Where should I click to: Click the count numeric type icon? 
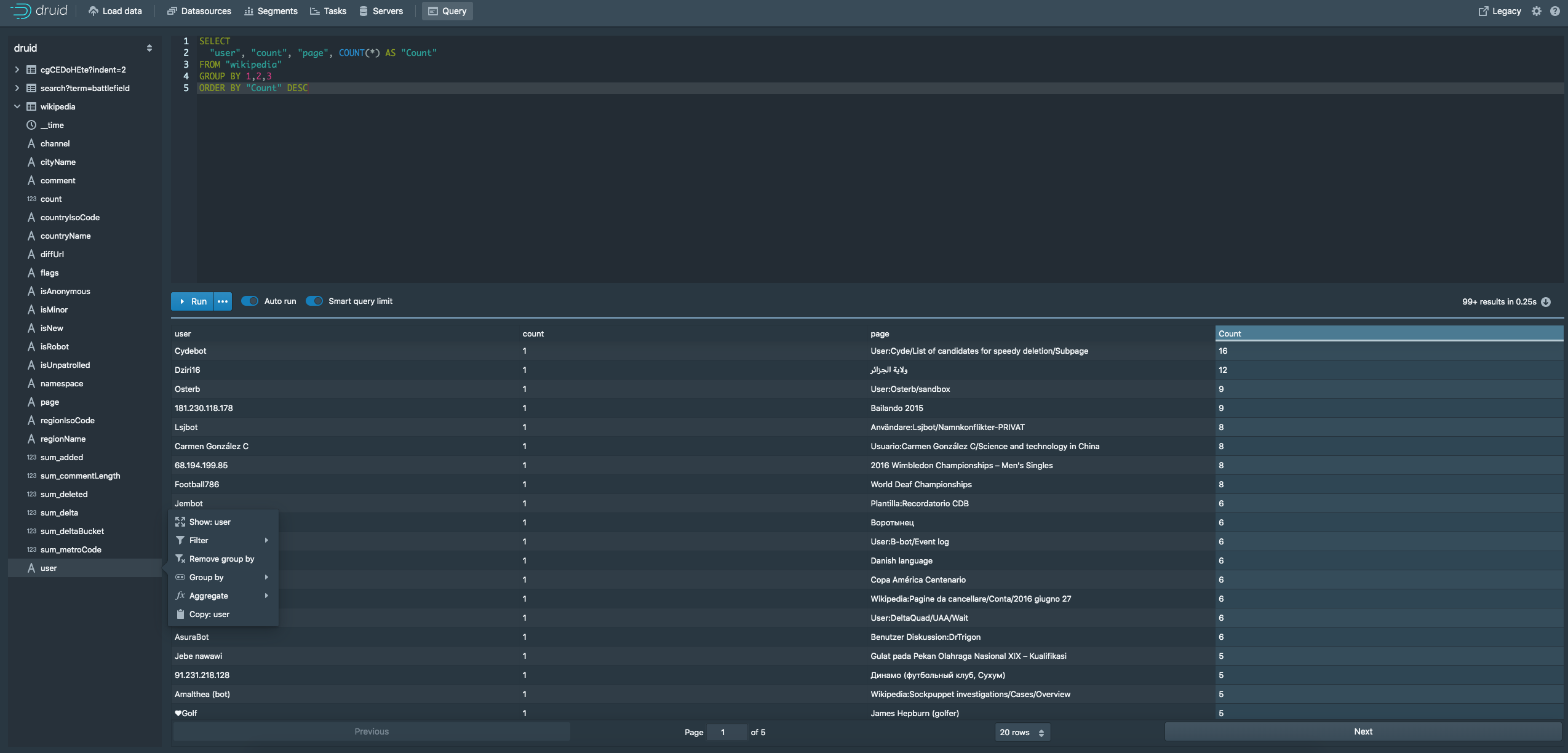point(31,199)
